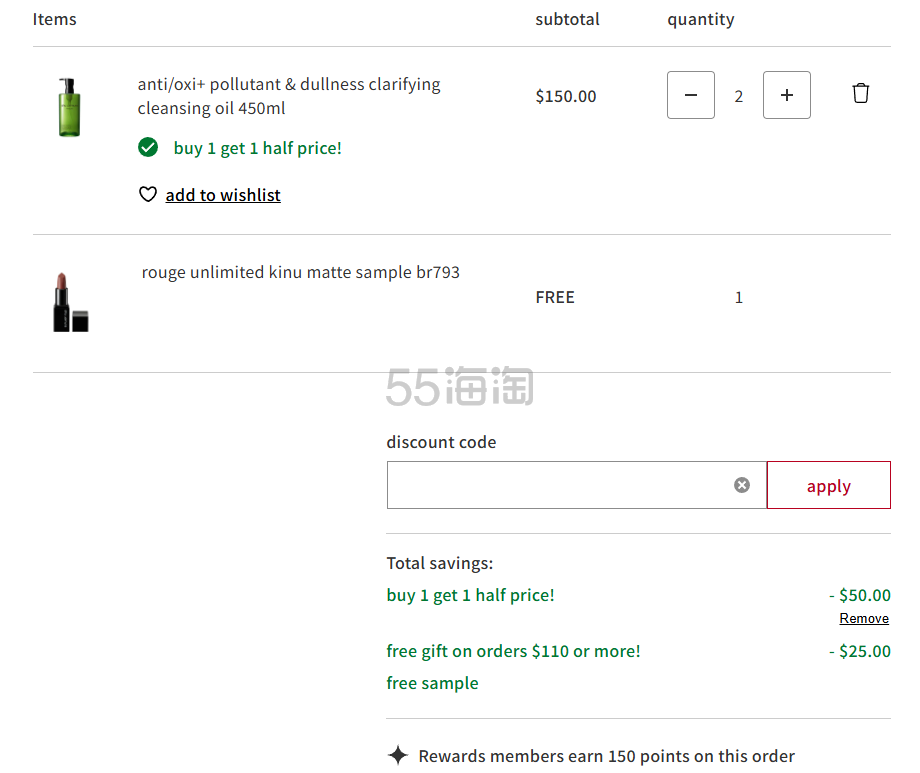Click the rewards sparkle star icon
920x773 pixels.
pos(398,755)
